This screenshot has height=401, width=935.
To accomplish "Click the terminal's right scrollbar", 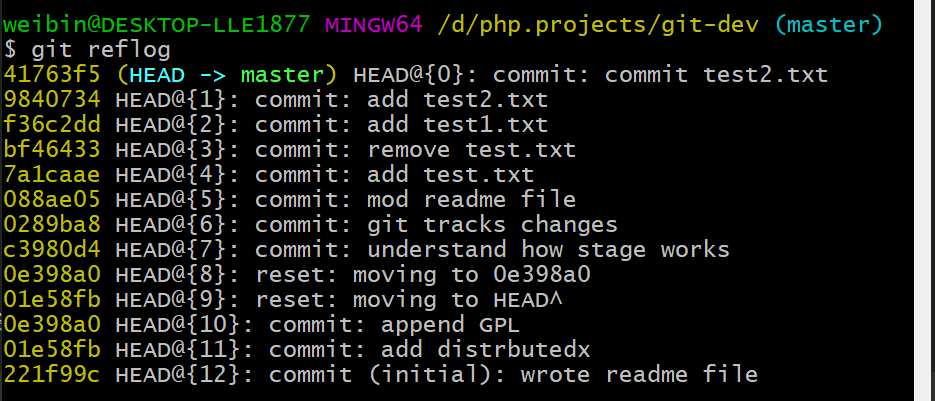I will click(924, 200).
